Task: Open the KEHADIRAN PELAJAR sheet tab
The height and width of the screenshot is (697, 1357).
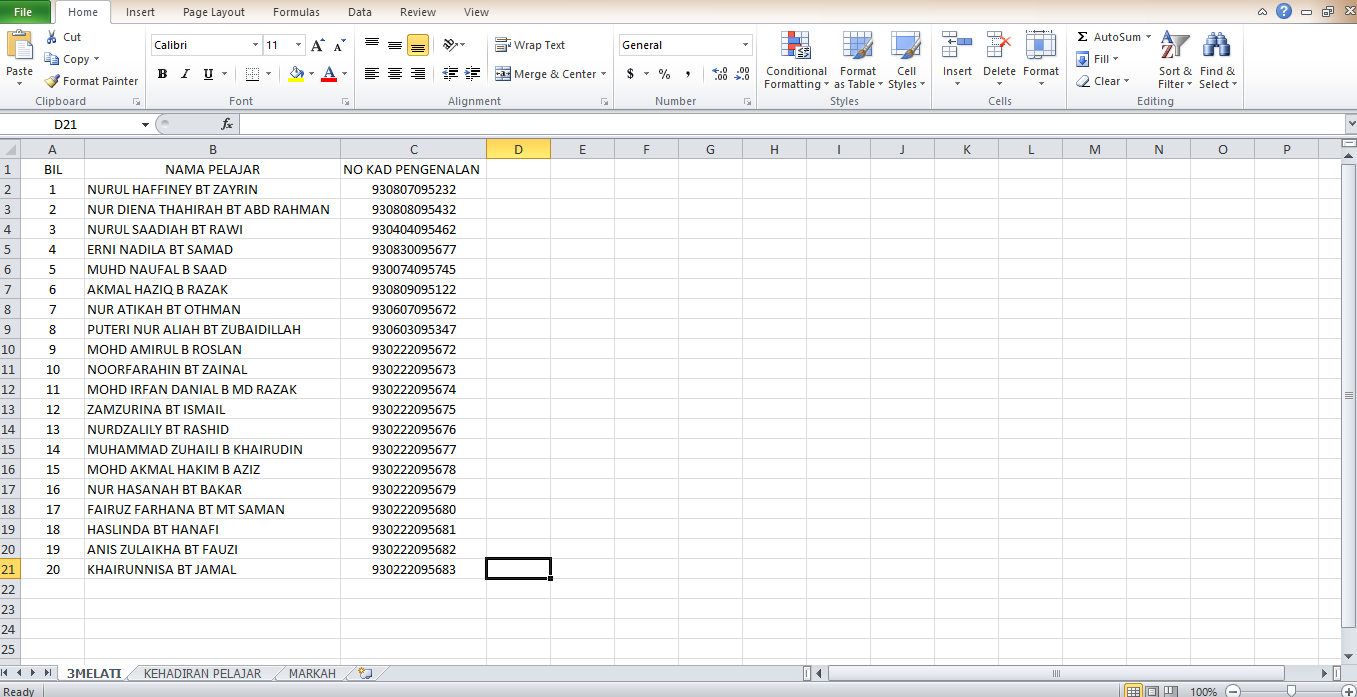Action: point(202,674)
